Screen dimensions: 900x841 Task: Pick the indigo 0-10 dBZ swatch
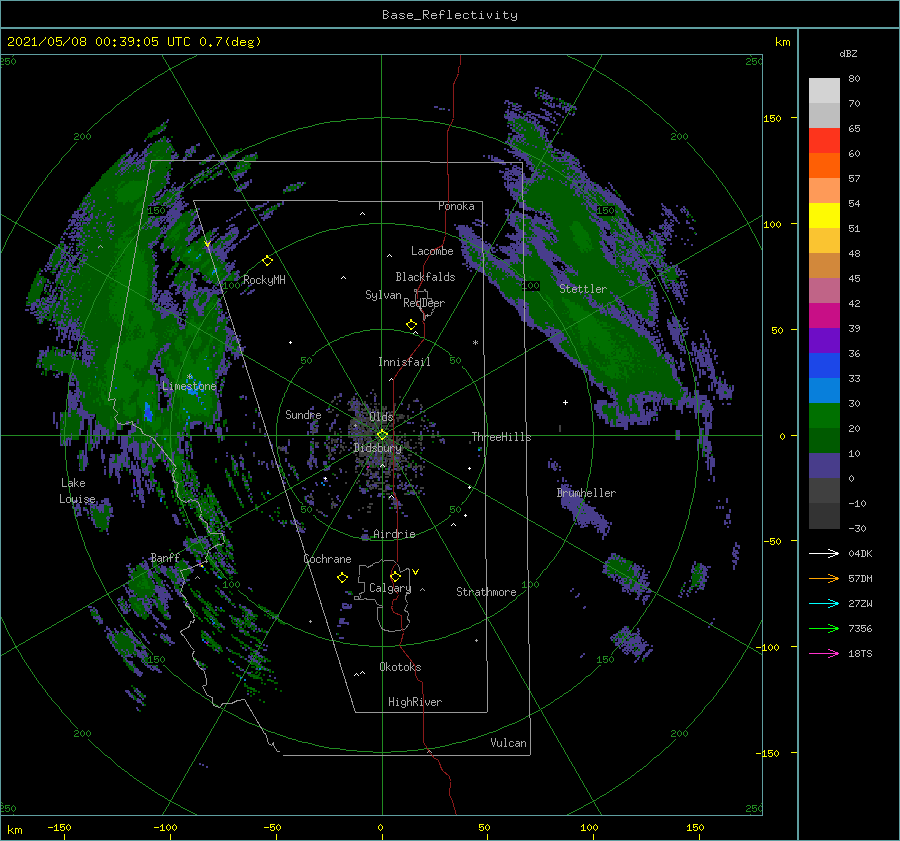[824, 466]
